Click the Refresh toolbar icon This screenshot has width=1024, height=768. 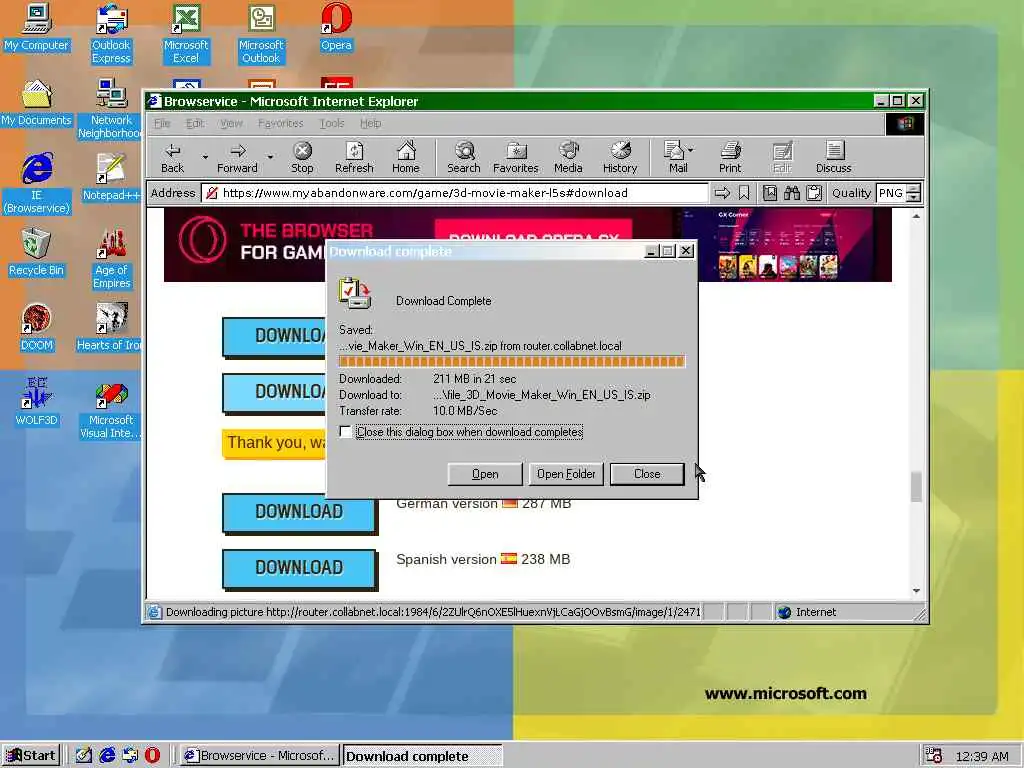tap(354, 151)
